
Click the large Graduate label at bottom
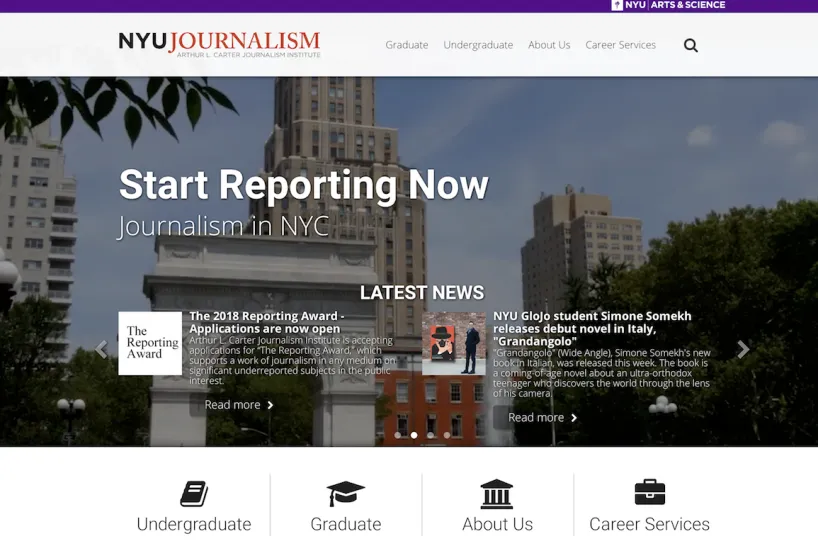345,524
